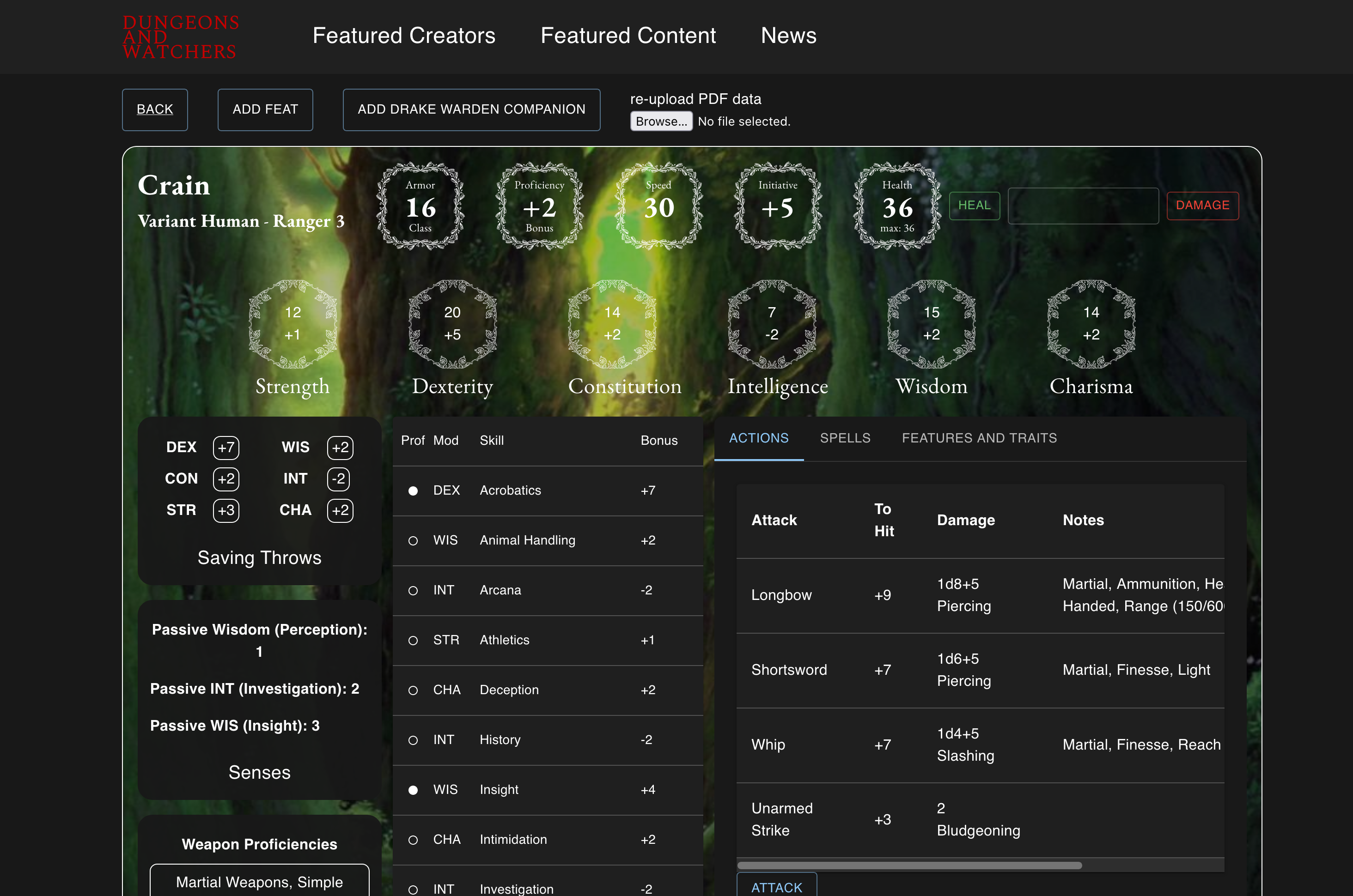Switch to the Spells tab
Screen dimensions: 1353x896
[x=845, y=438]
